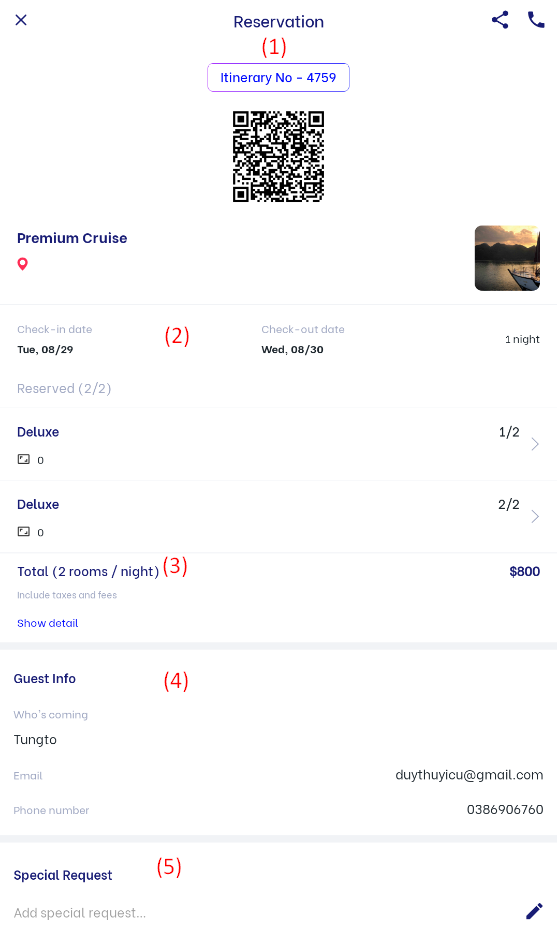The image size is (557, 938).
Task: Select the check-in date Tue, 08/29
Action: tap(45, 349)
